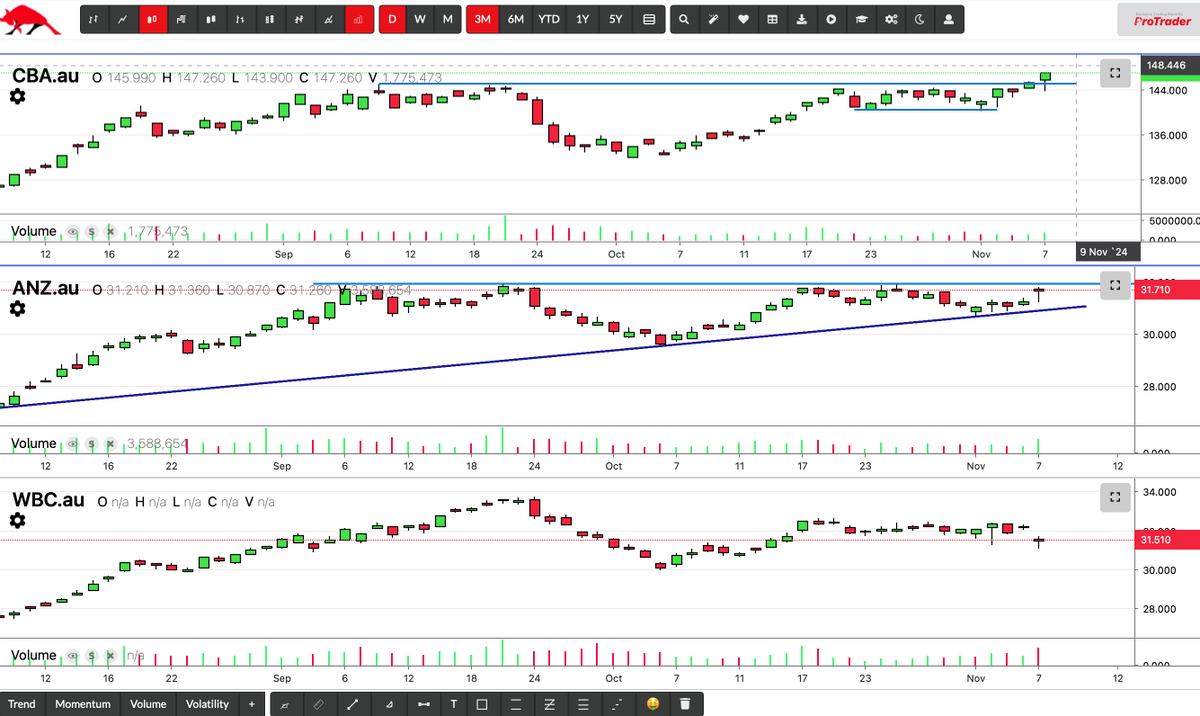The image size is (1200, 716).
Task: Click the download chart icon
Action: tap(802, 19)
